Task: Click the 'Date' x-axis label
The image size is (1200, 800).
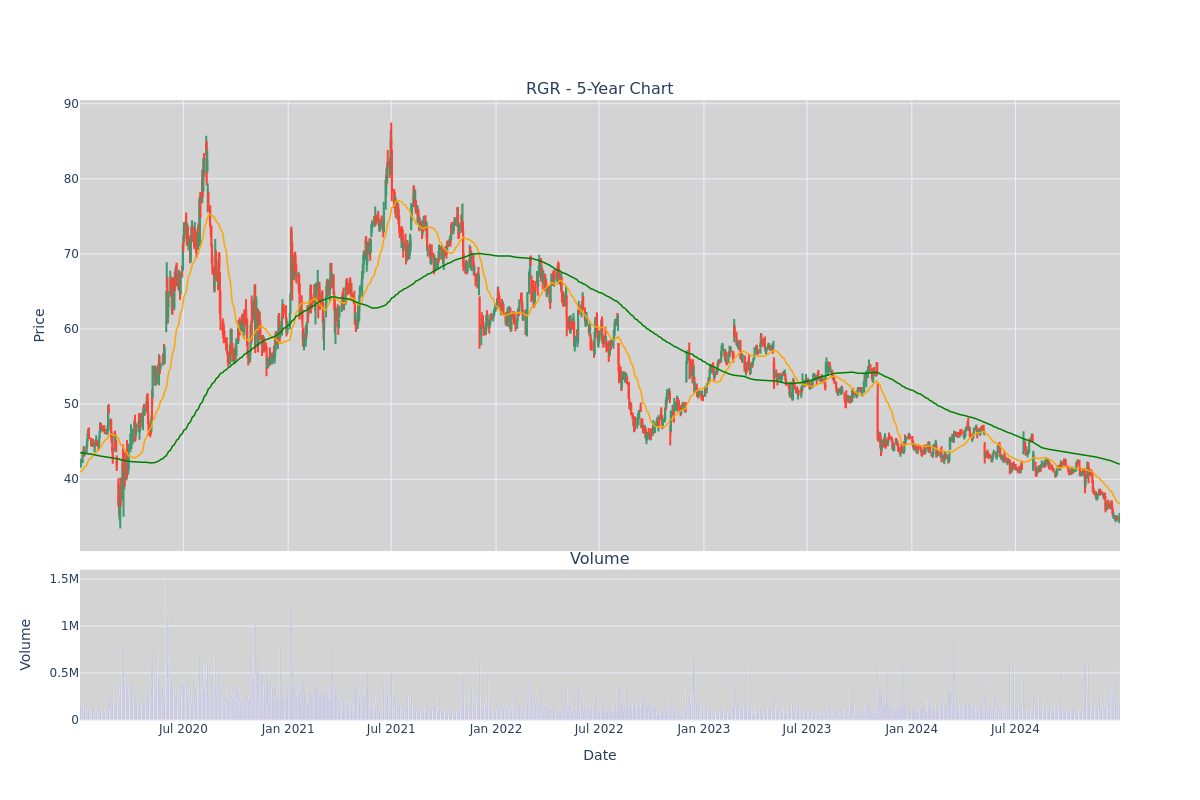Action: coord(600,756)
